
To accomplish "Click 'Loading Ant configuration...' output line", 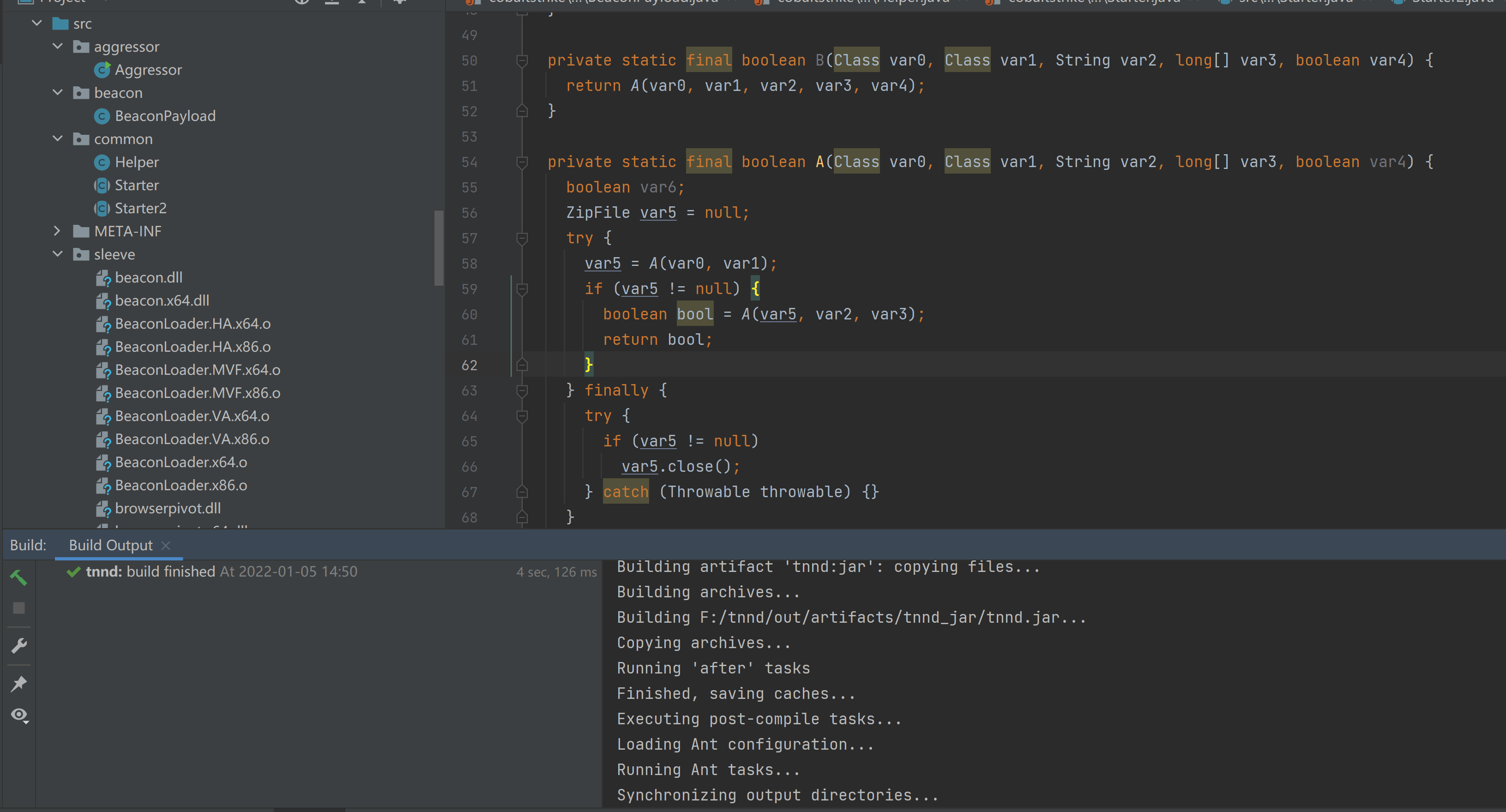I will tap(746, 744).
